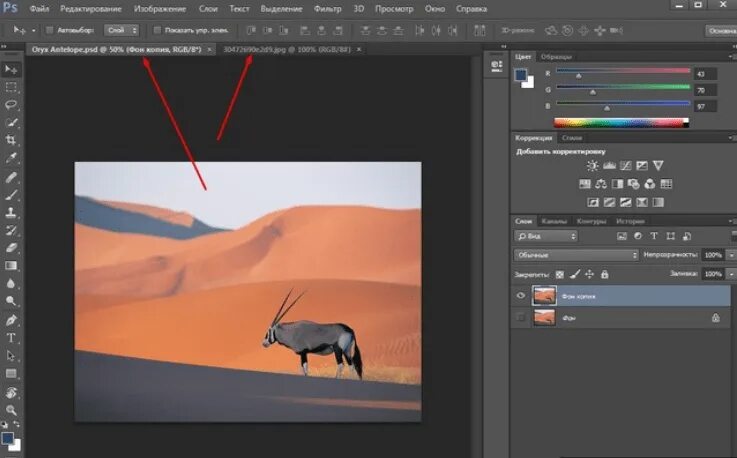
Task: Add a Levels adjustment
Action: (609, 166)
